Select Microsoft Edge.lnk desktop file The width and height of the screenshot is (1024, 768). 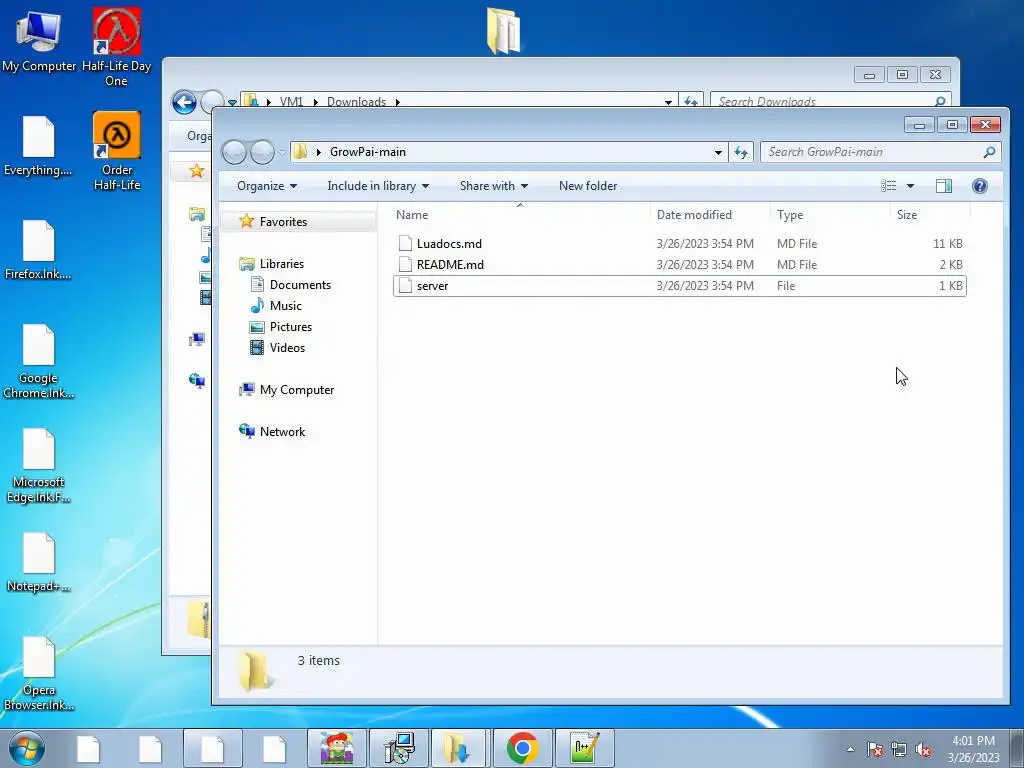pos(38,465)
